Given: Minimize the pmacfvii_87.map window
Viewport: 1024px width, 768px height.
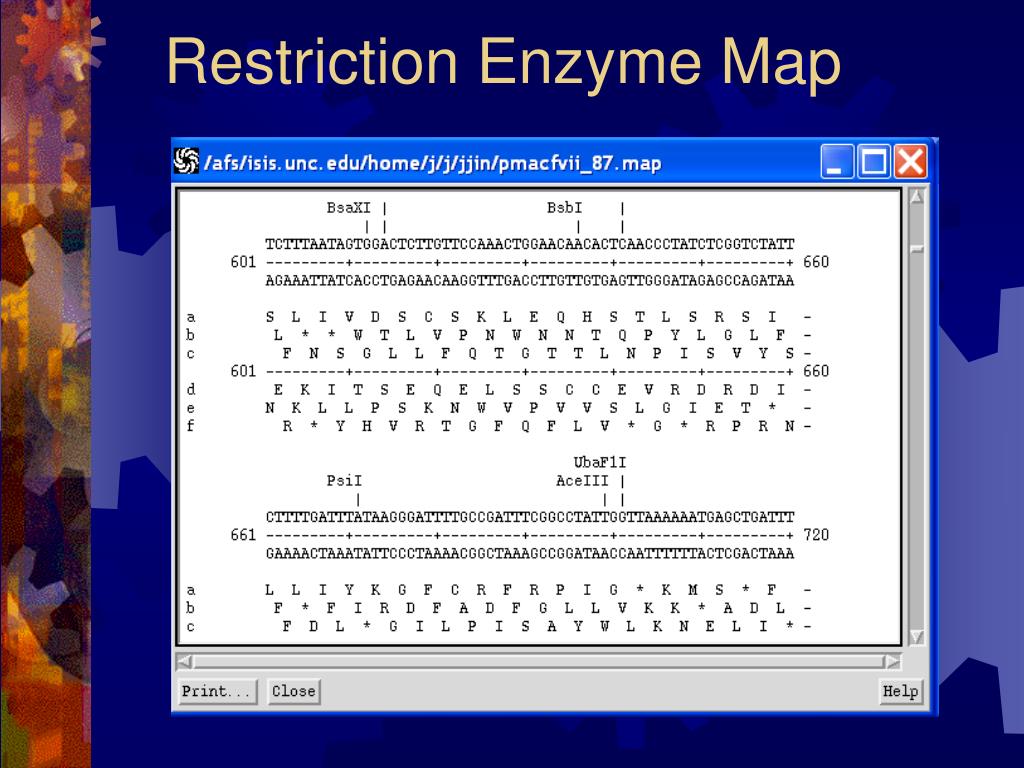Looking at the screenshot, I should pyautogui.click(x=837, y=161).
